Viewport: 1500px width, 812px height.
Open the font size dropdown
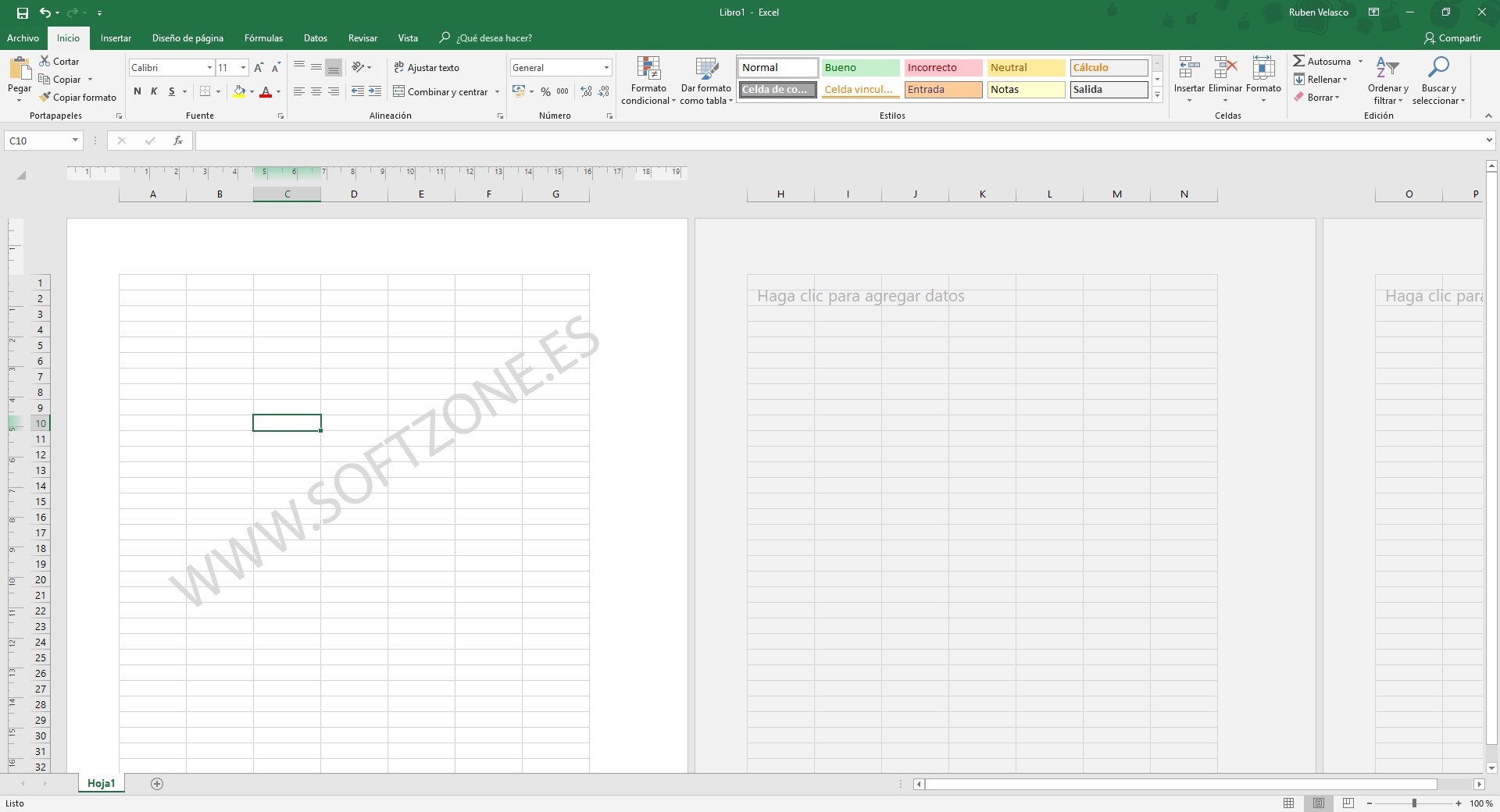click(243, 68)
